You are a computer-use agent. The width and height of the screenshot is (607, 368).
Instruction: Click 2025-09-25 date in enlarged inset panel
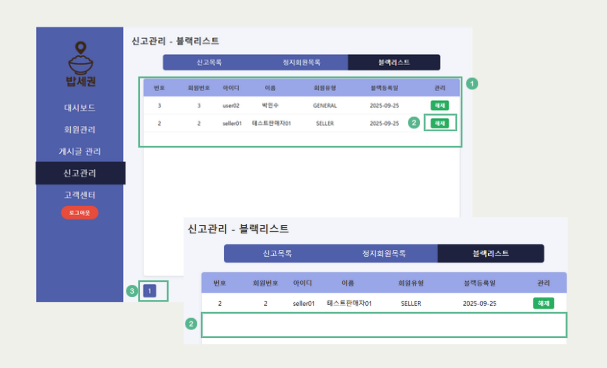[479, 303]
